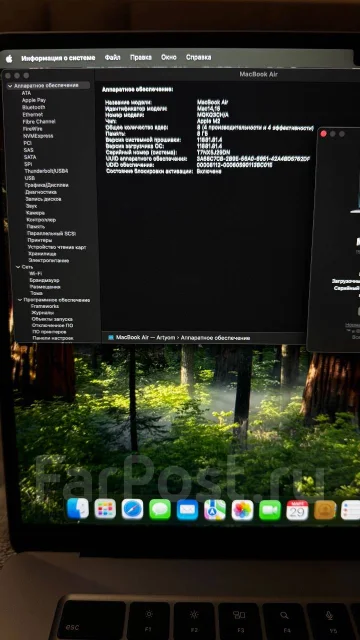
Task: Select Bluetooth in the sidebar
Action: point(33,107)
